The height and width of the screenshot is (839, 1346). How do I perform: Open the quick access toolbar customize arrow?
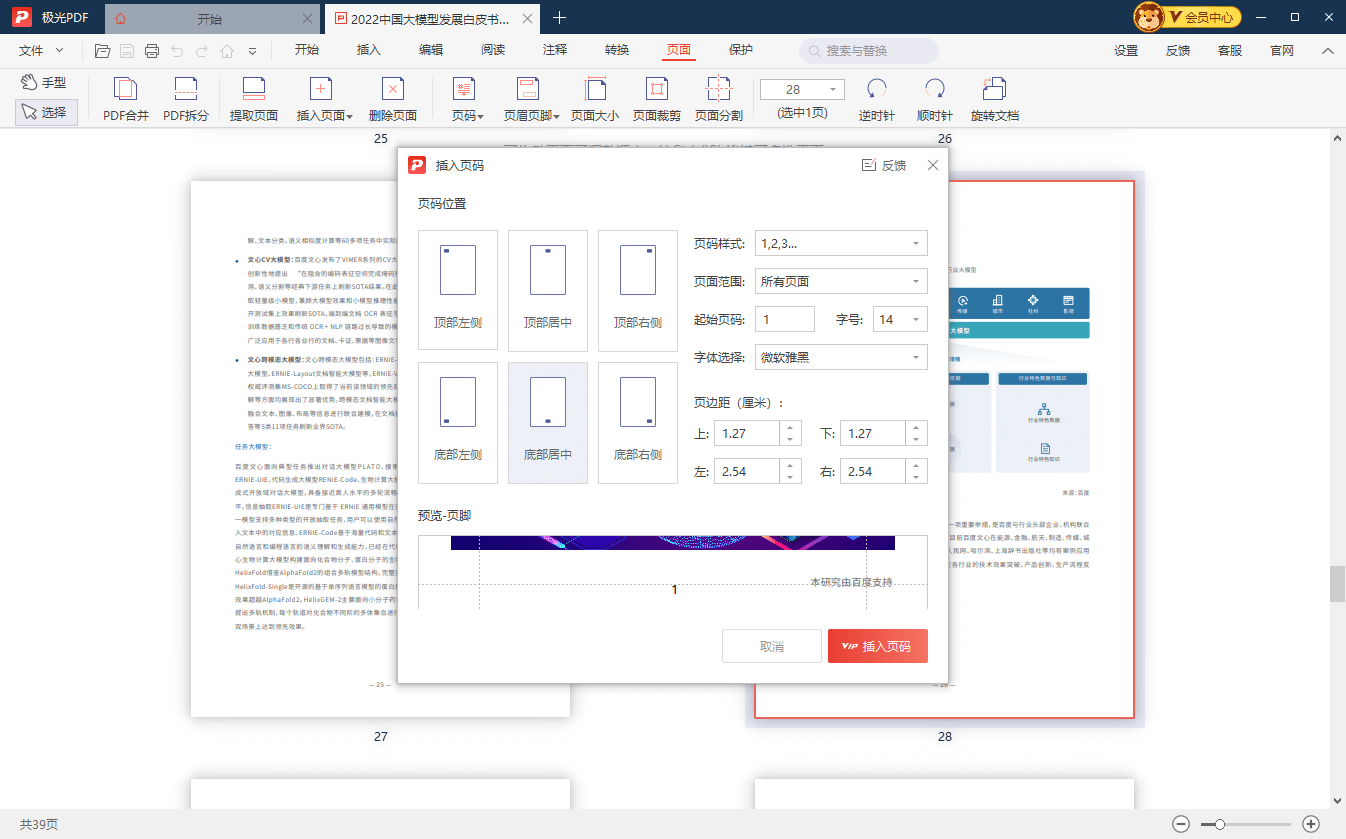(x=252, y=51)
